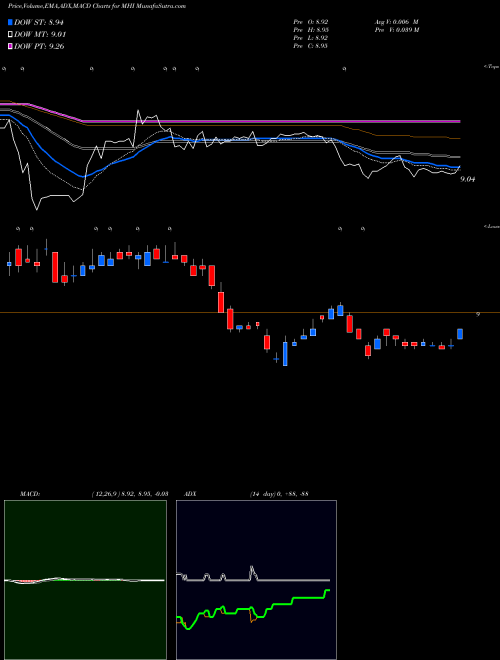Click the 'Avg V: 0.006 M' value
The image size is (500, 660).
pos(396,22)
